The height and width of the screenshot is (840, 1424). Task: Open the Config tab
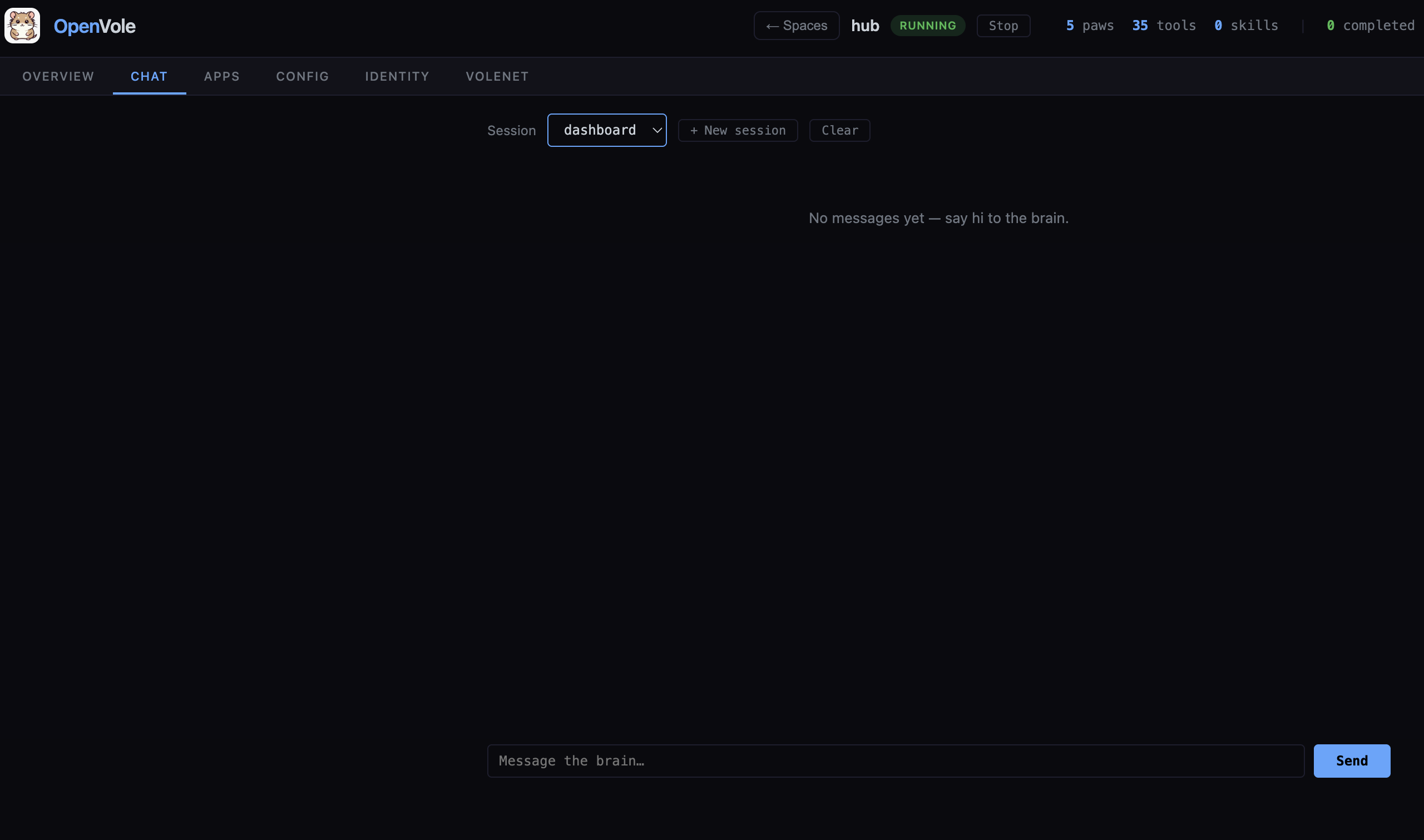(x=302, y=76)
